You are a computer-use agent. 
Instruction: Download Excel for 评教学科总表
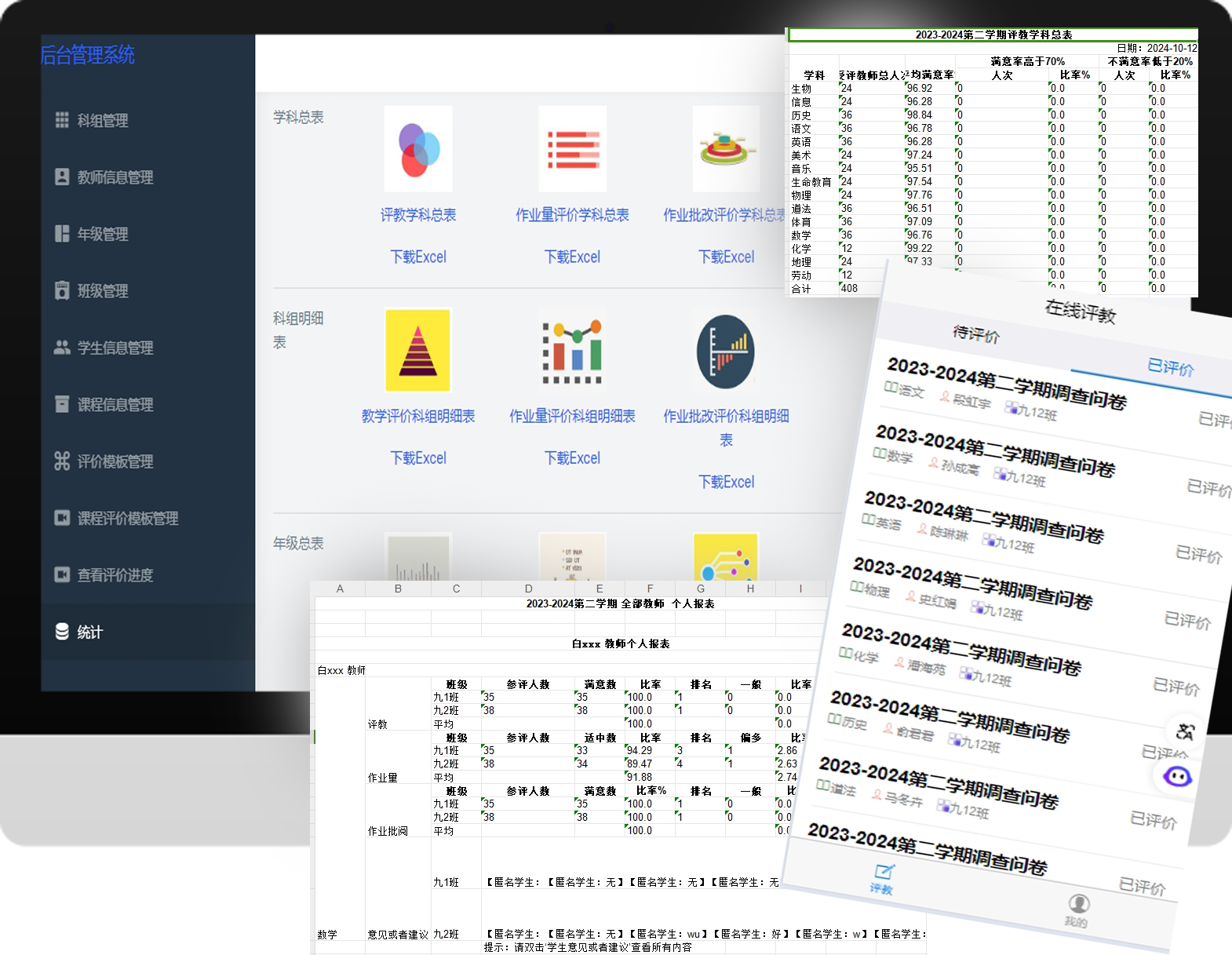(x=418, y=257)
